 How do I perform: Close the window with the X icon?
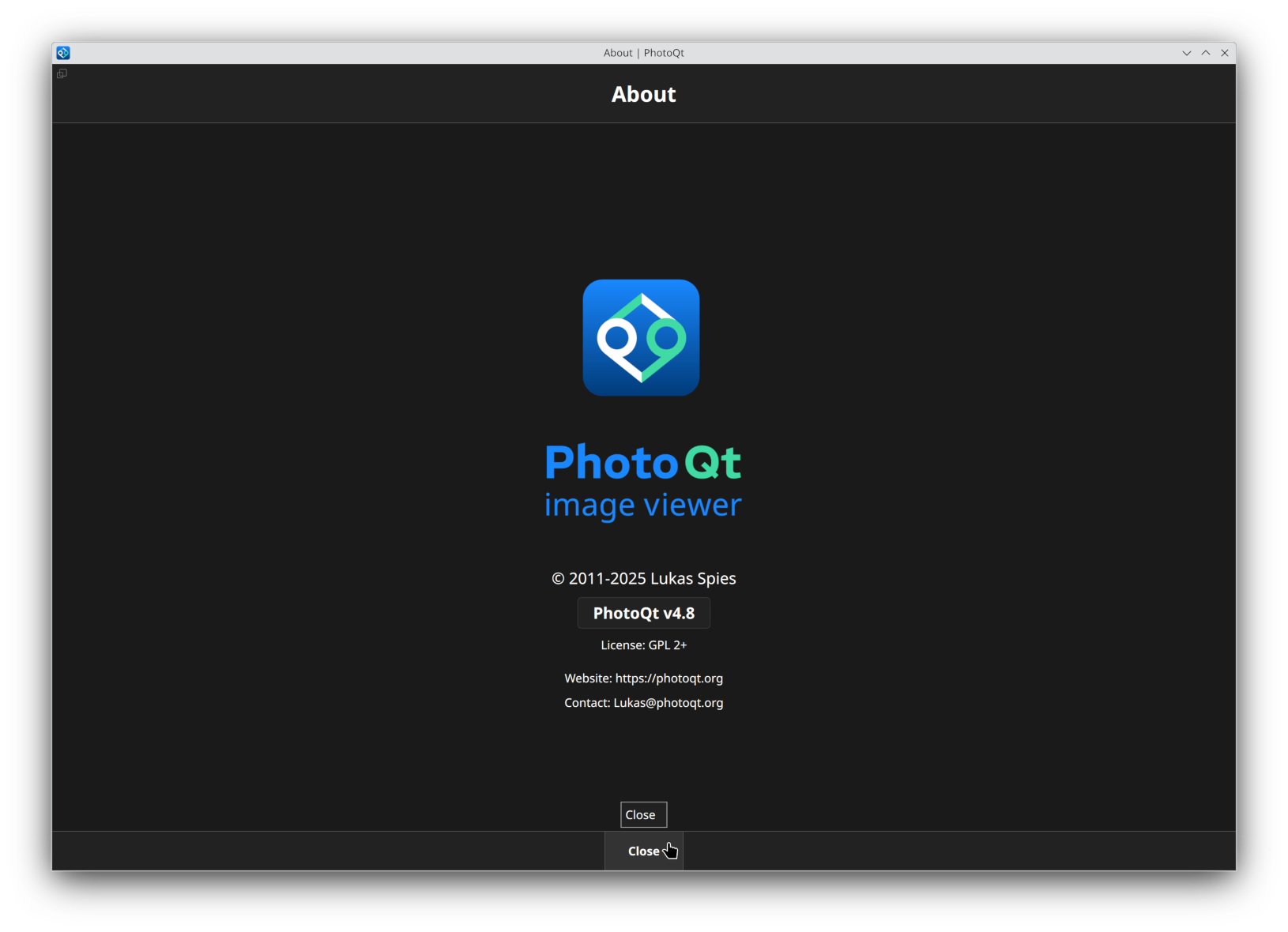click(1225, 53)
